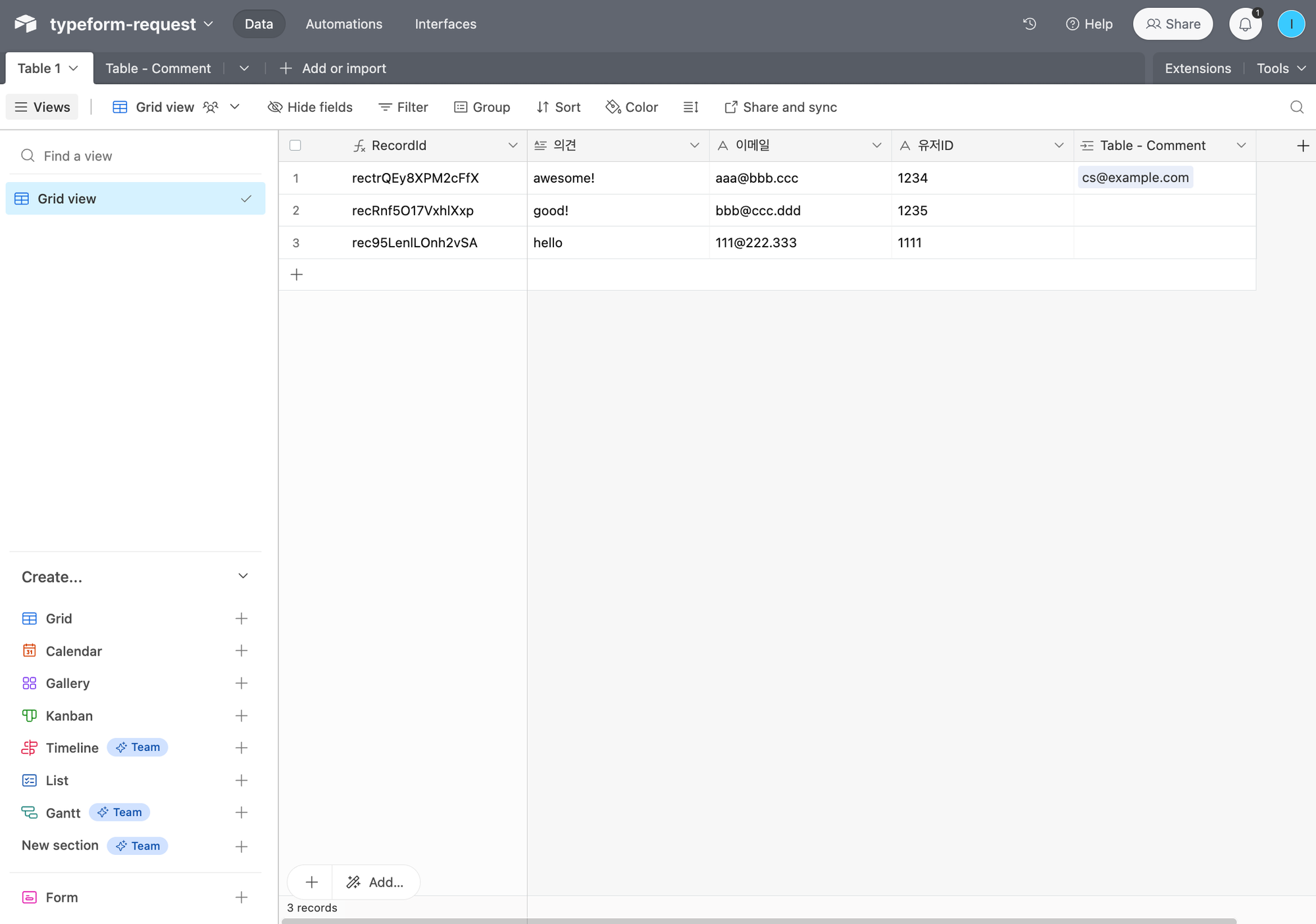This screenshot has height=924, width=1316.
Task: Open Extensions panel
Action: click(x=1198, y=68)
